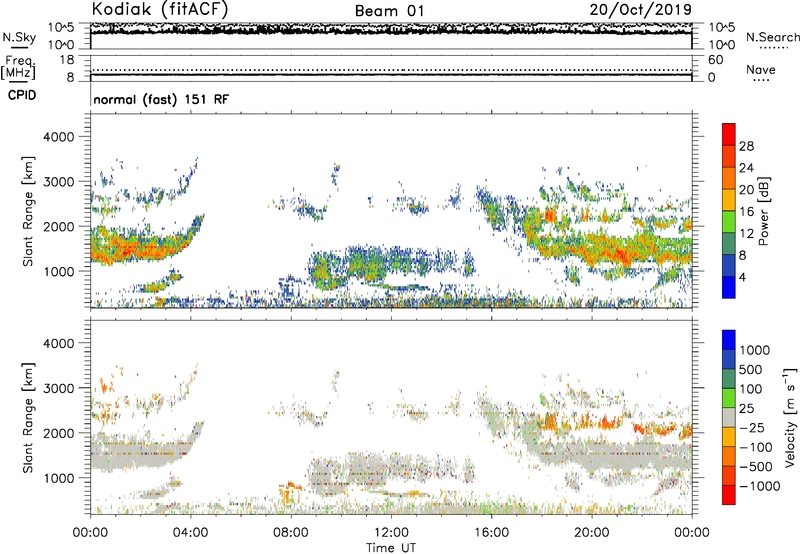This screenshot has height=554, width=800.
Task: Click the 'Slant Range [km]' label of the power panel
Action: 28,211
